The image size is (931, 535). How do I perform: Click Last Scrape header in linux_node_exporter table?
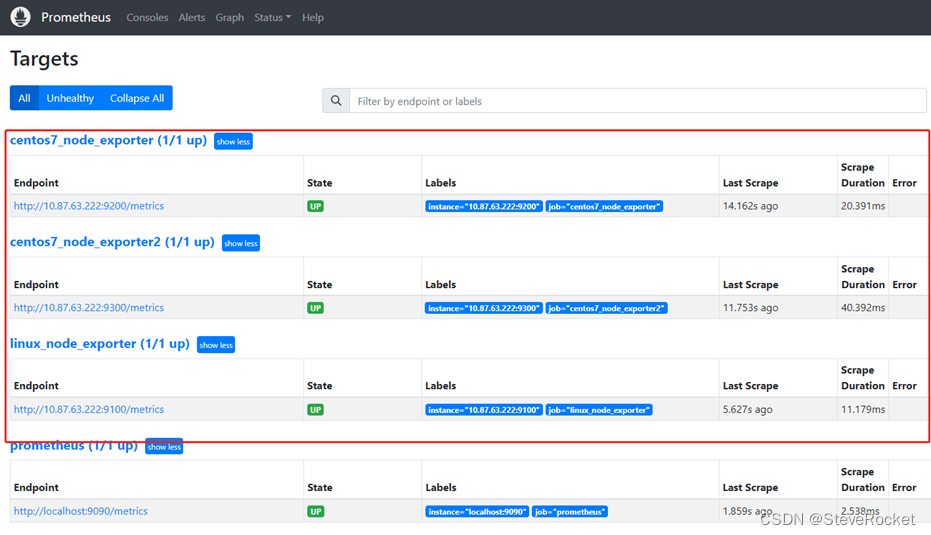pos(750,385)
